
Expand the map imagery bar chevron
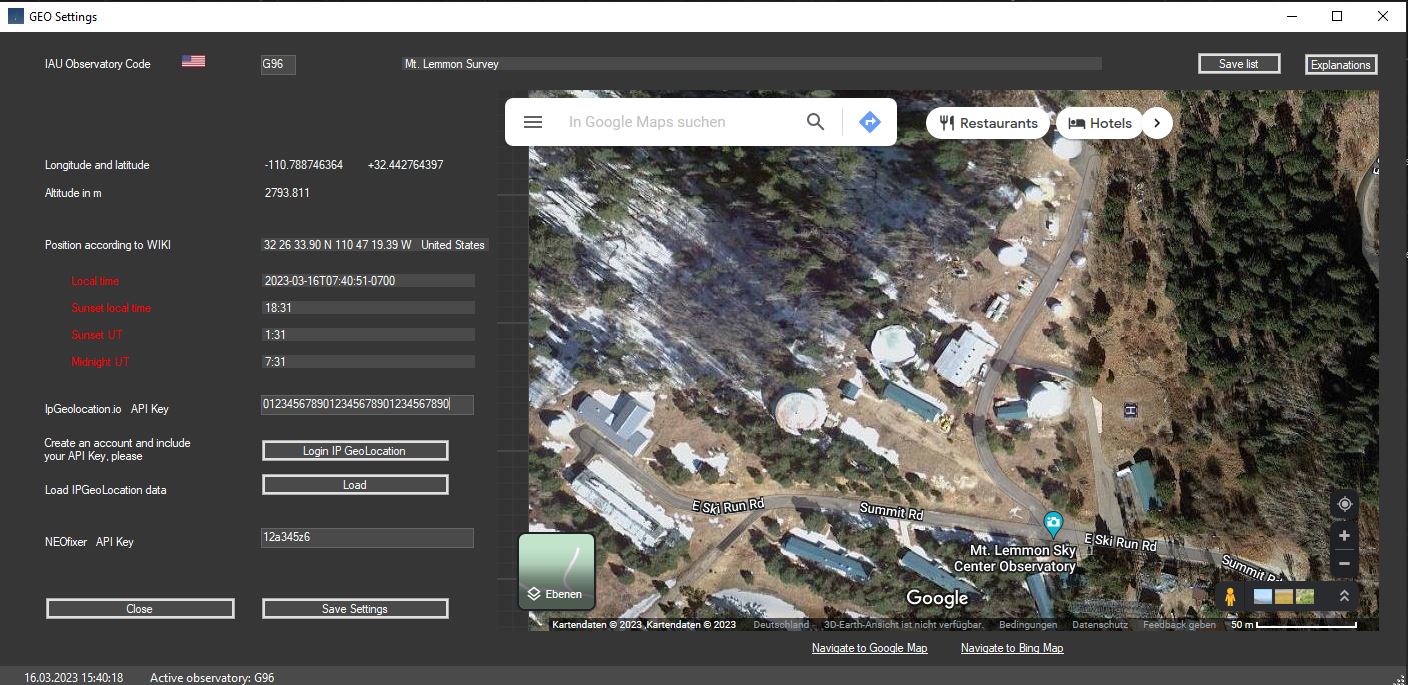[x=1344, y=596]
